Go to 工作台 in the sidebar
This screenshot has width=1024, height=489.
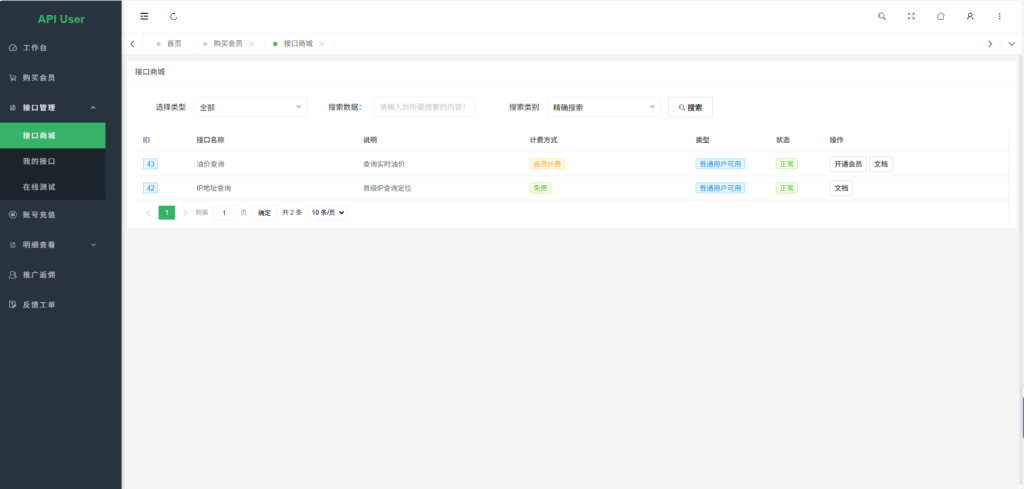pos(61,48)
